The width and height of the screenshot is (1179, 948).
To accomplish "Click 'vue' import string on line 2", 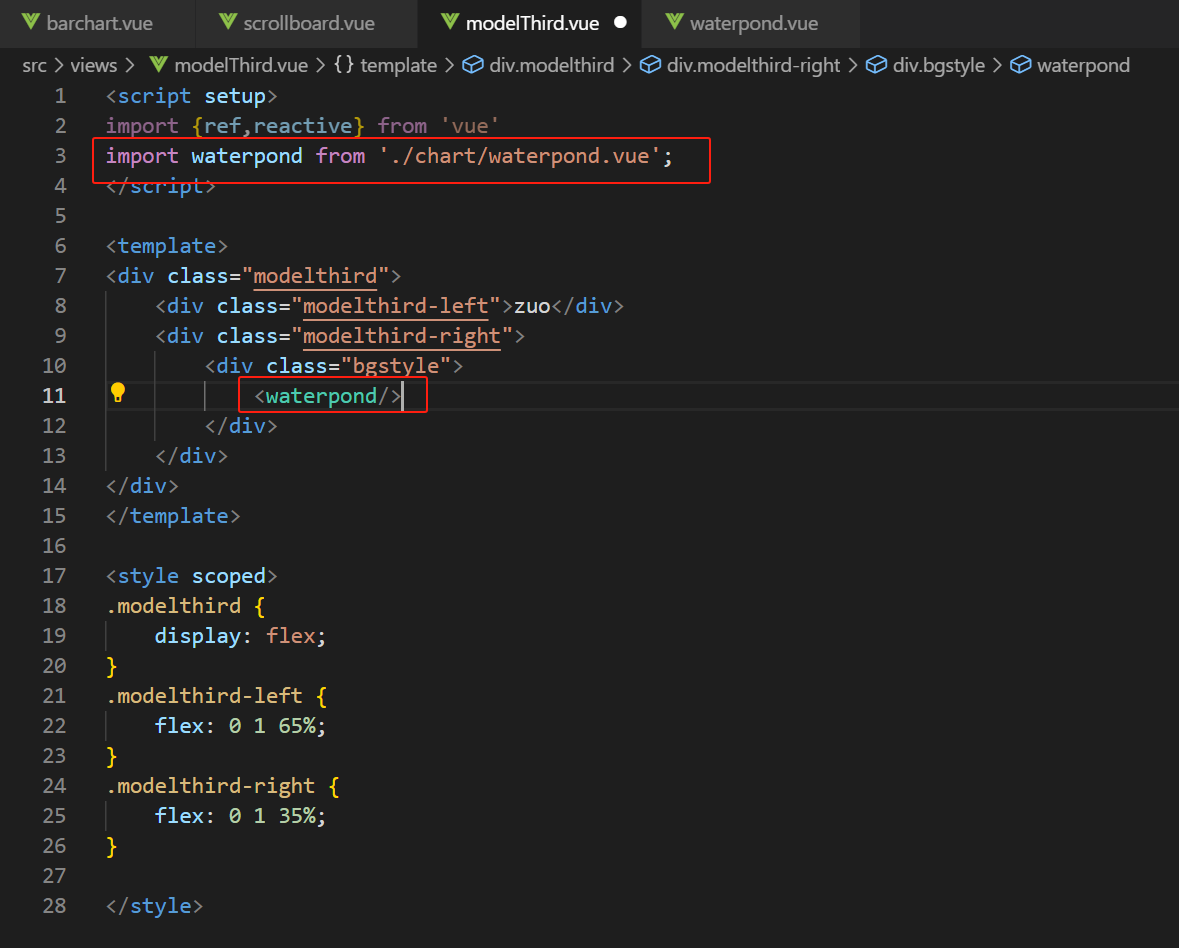I will (470, 126).
